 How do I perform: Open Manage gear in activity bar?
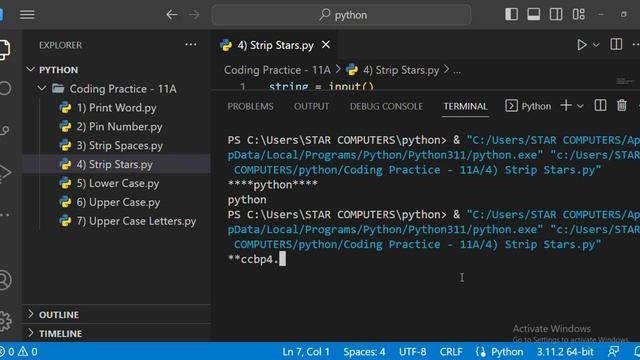coord(5,321)
